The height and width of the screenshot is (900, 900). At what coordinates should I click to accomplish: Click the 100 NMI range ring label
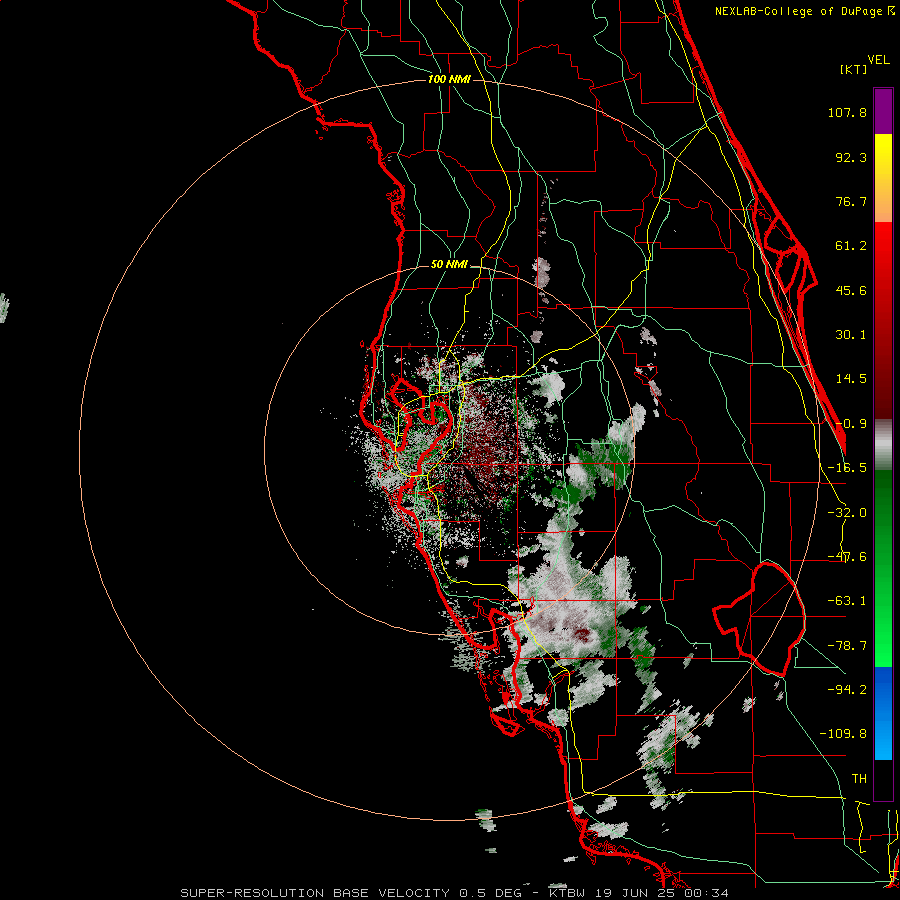449,79
